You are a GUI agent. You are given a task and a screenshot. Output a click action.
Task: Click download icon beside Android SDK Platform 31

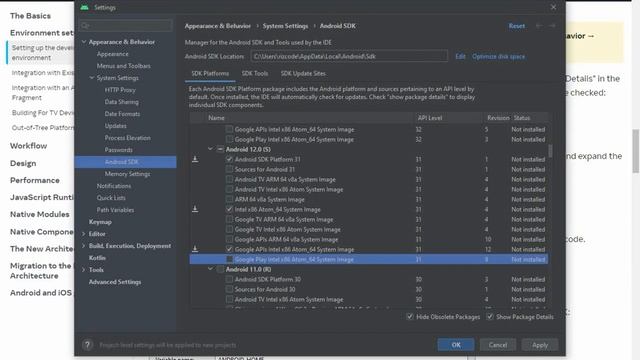[195, 159]
